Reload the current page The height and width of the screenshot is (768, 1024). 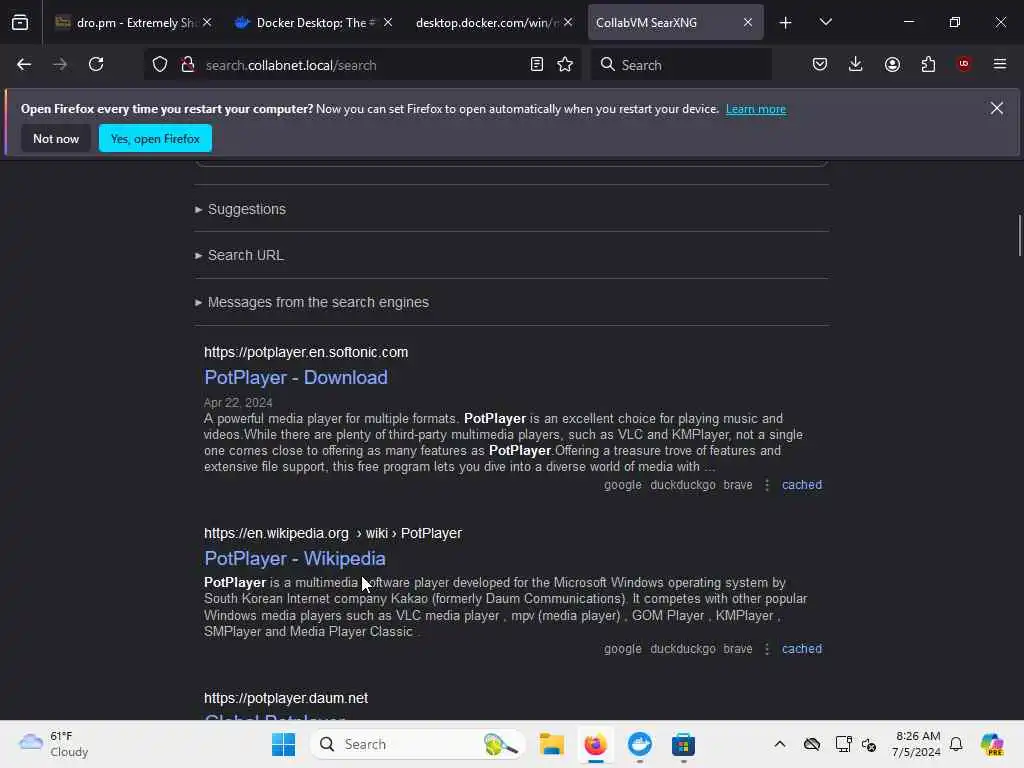coord(96,64)
